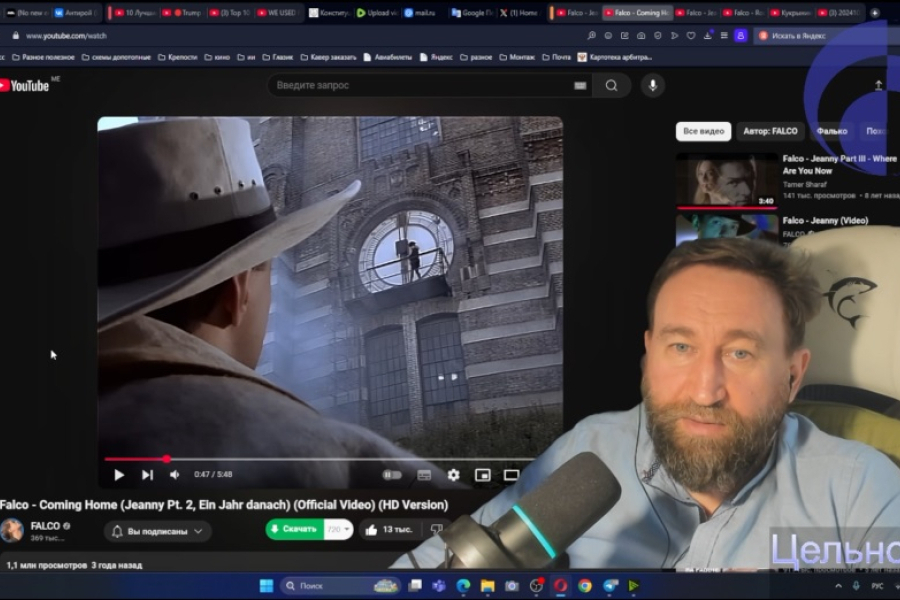
Task: Switch to the Google browser tab
Action: click(470, 13)
